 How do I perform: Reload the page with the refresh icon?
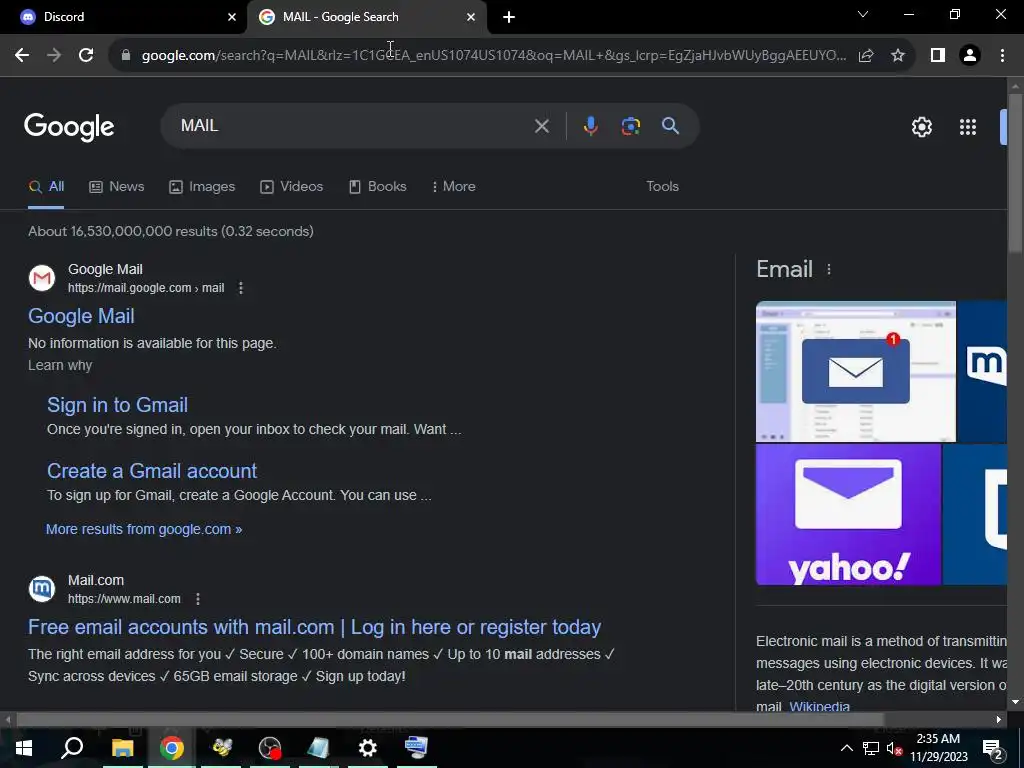point(86,55)
